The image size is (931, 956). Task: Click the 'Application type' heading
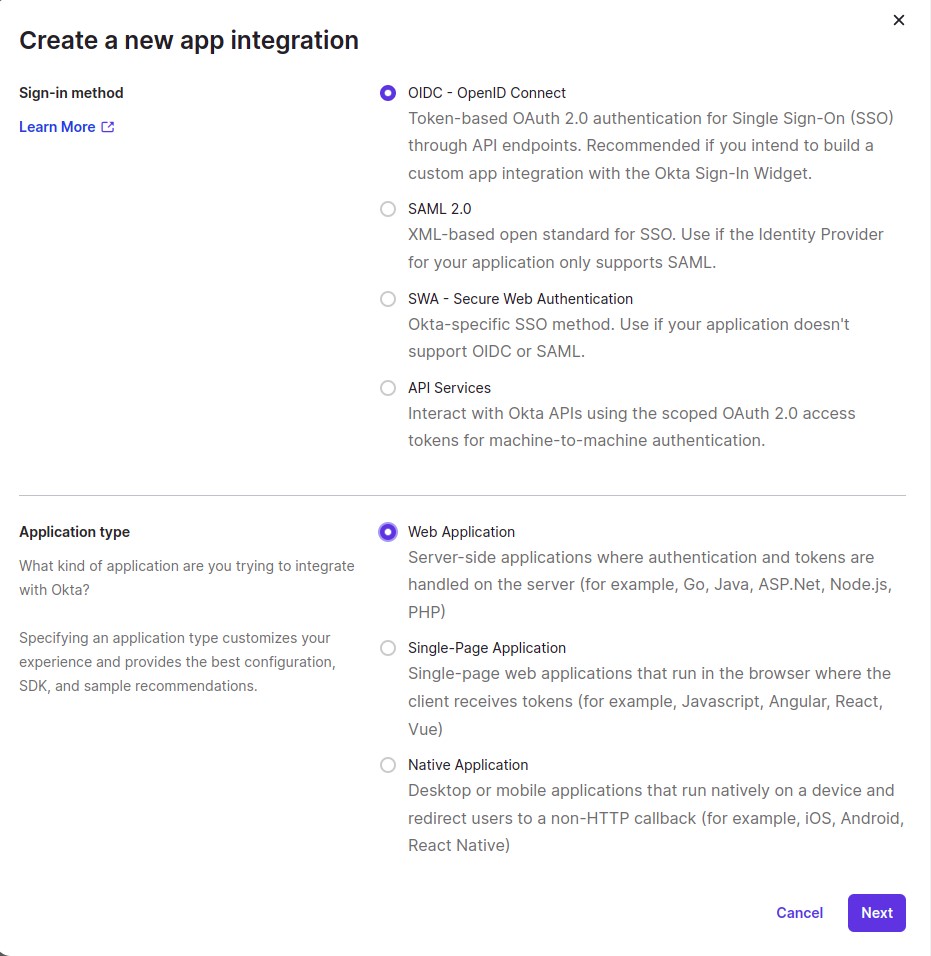click(74, 532)
